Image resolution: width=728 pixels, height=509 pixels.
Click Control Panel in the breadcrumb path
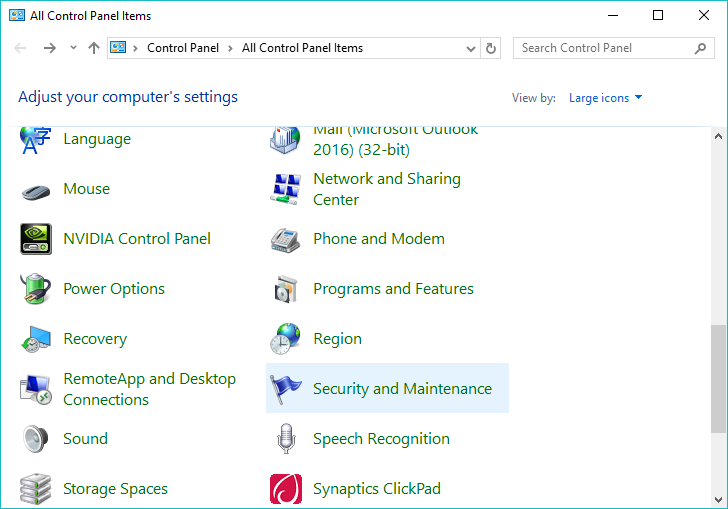coord(181,48)
